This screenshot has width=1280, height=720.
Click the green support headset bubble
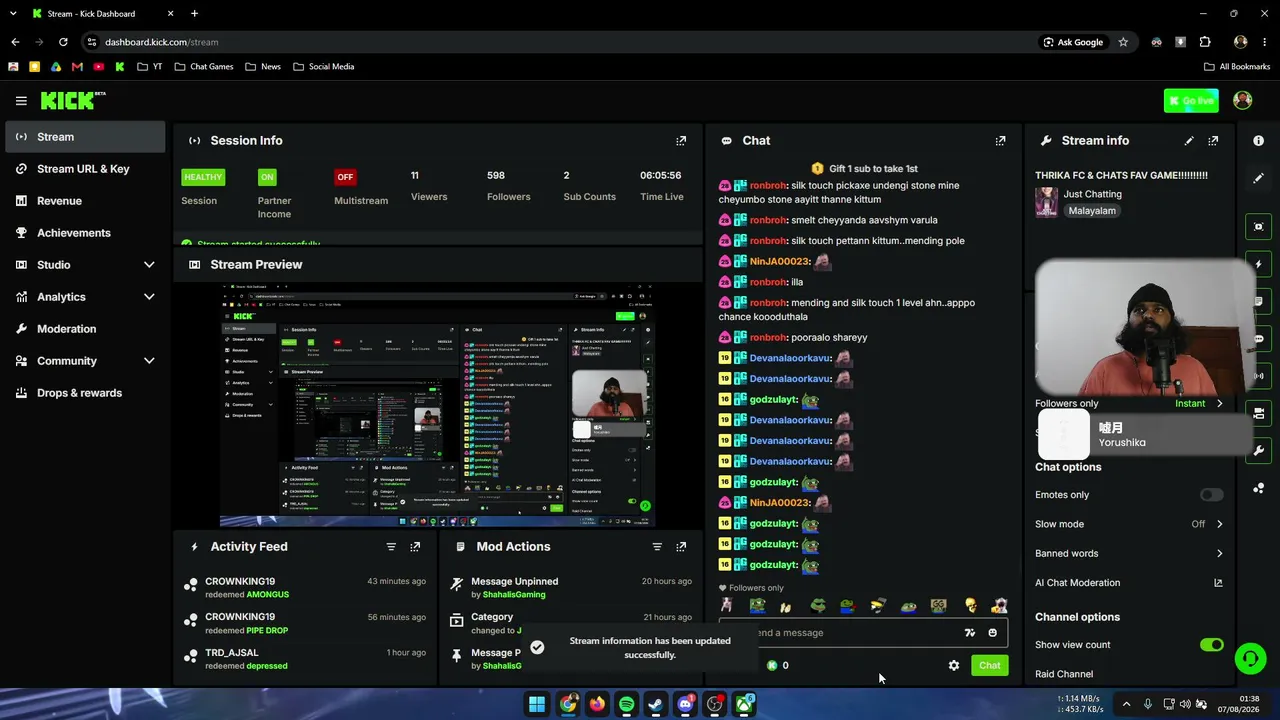click(1250, 658)
